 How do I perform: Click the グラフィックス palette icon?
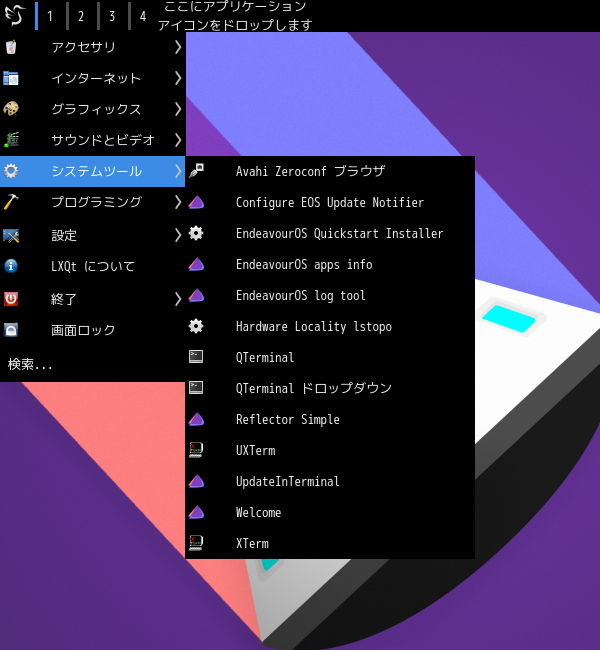click(x=11, y=109)
